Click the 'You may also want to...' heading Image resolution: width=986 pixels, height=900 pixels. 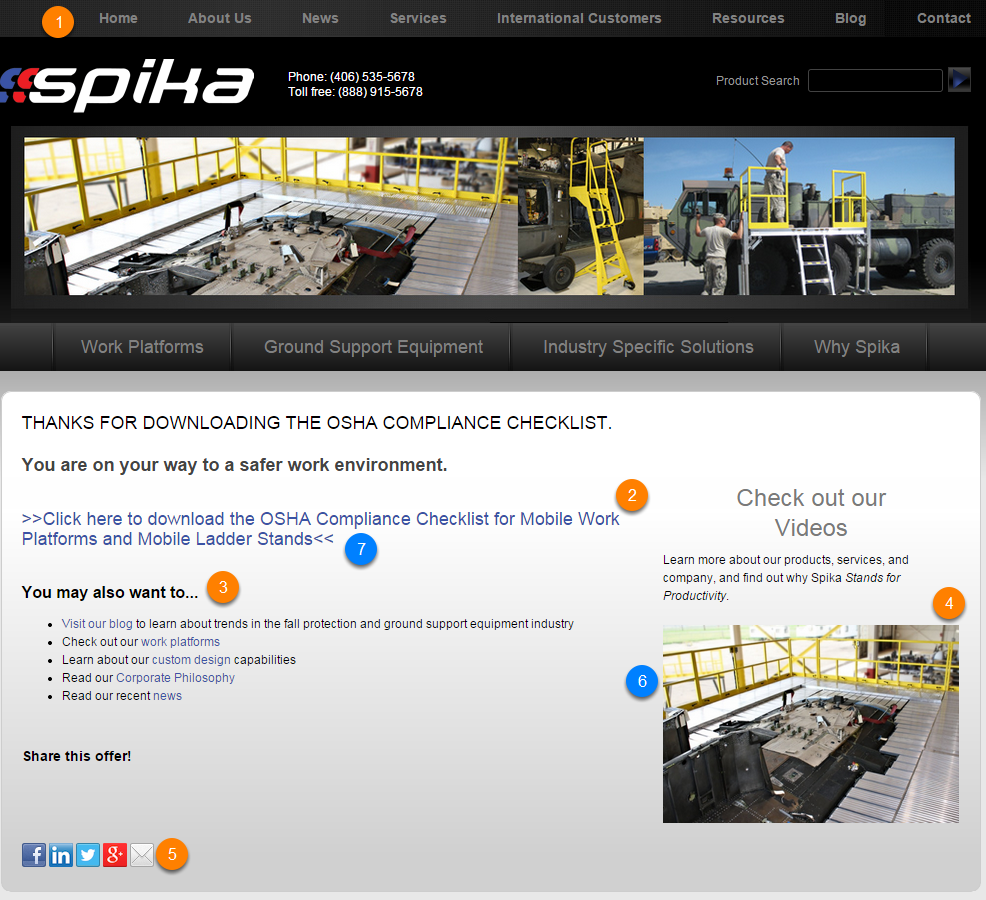(x=110, y=592)
